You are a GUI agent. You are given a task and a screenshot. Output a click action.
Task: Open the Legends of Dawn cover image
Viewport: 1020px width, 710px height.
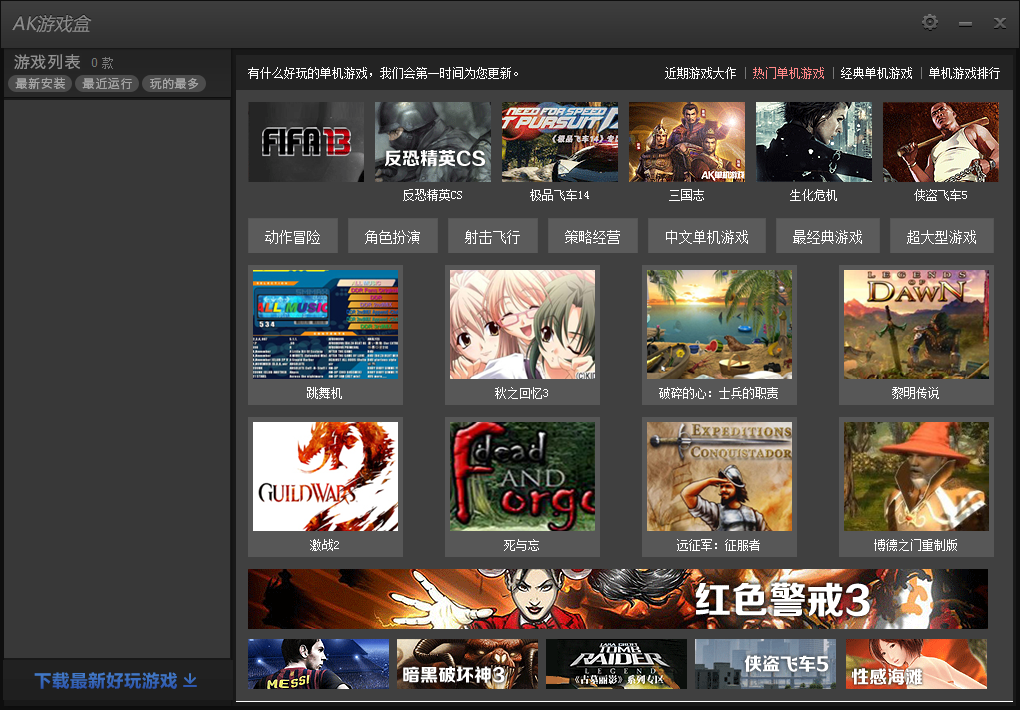tap(917, 324)
